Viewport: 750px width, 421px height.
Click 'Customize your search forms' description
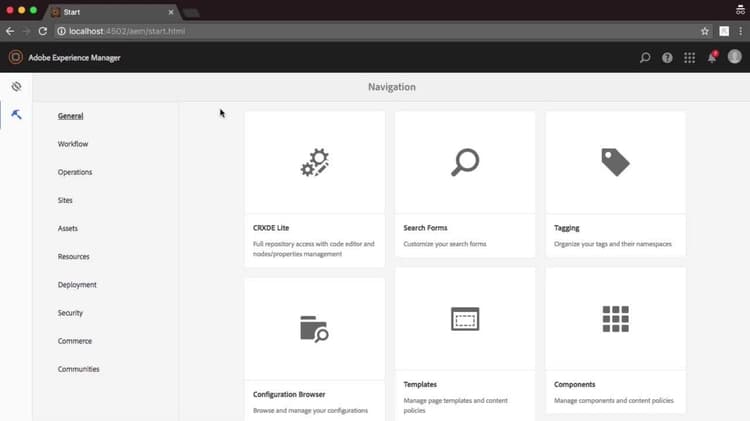(x=445, y=244)
